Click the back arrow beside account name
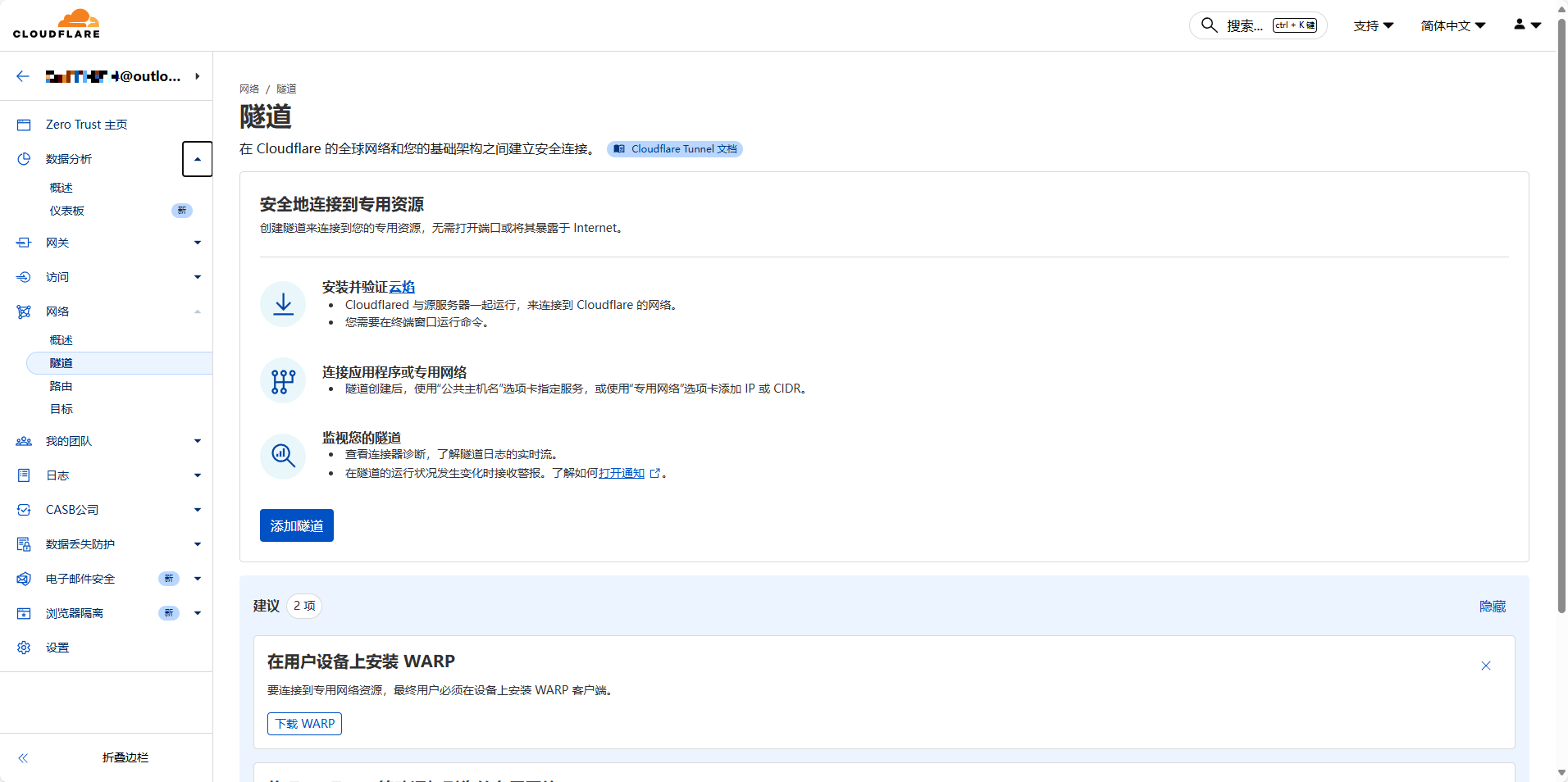The height and width of the screenshot is (782, 1568). 23,76
